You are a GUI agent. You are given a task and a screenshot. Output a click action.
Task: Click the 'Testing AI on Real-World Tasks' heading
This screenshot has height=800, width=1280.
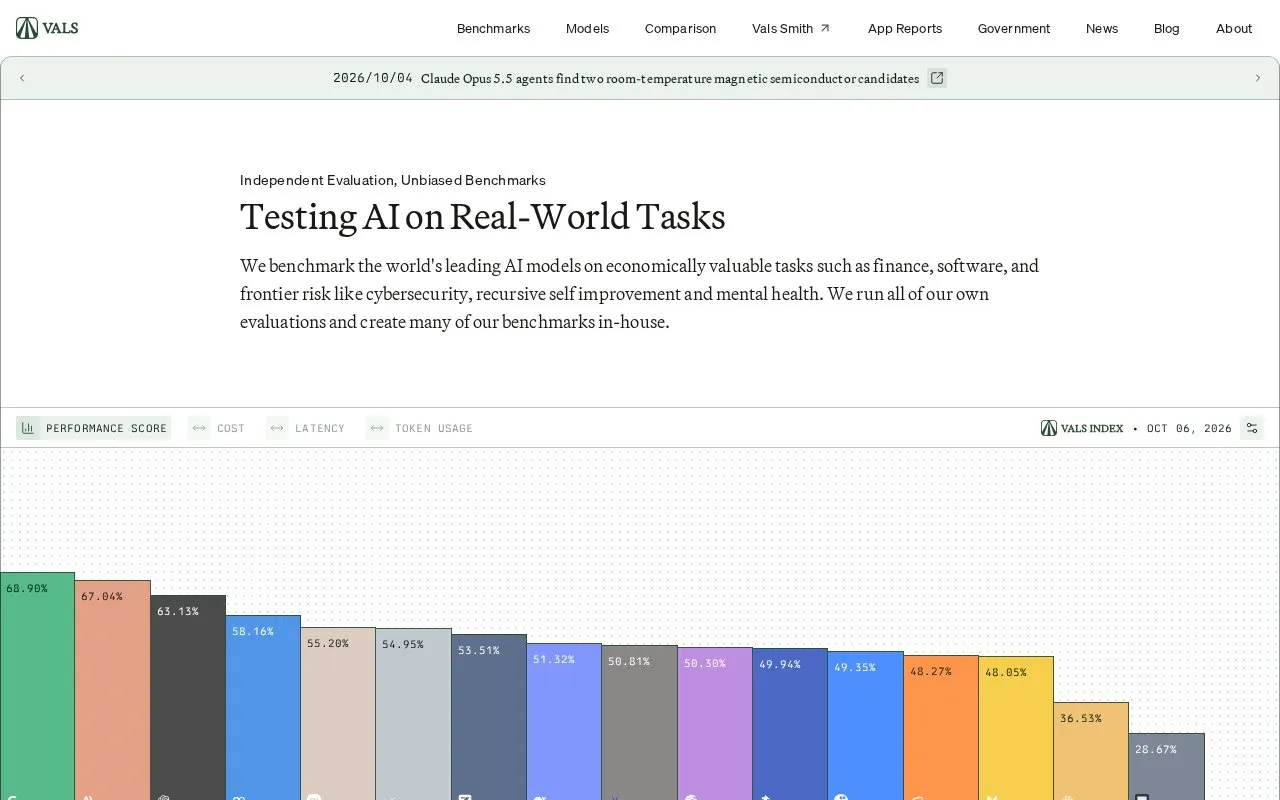coord(482,217)
